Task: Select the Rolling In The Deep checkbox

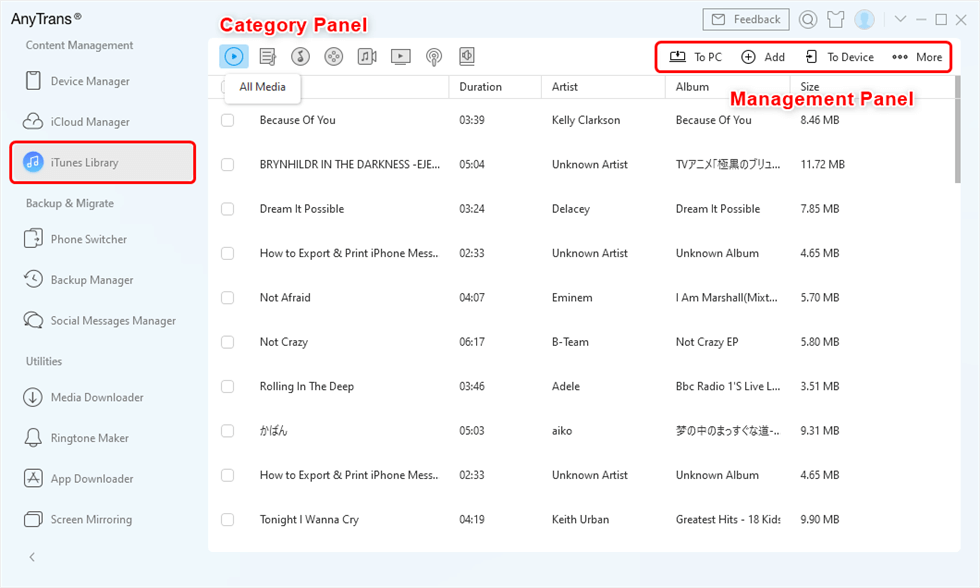Action: (228, 386)
